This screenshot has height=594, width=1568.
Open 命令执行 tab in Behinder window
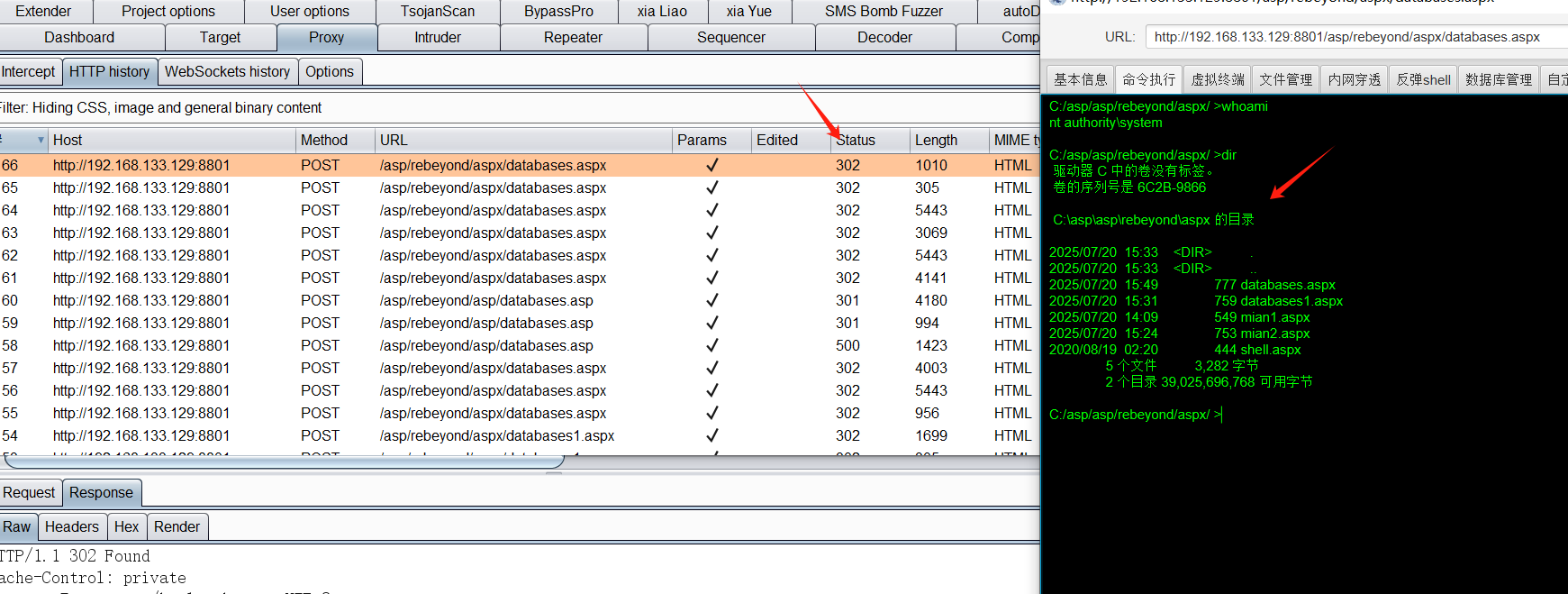point(1148,79)
